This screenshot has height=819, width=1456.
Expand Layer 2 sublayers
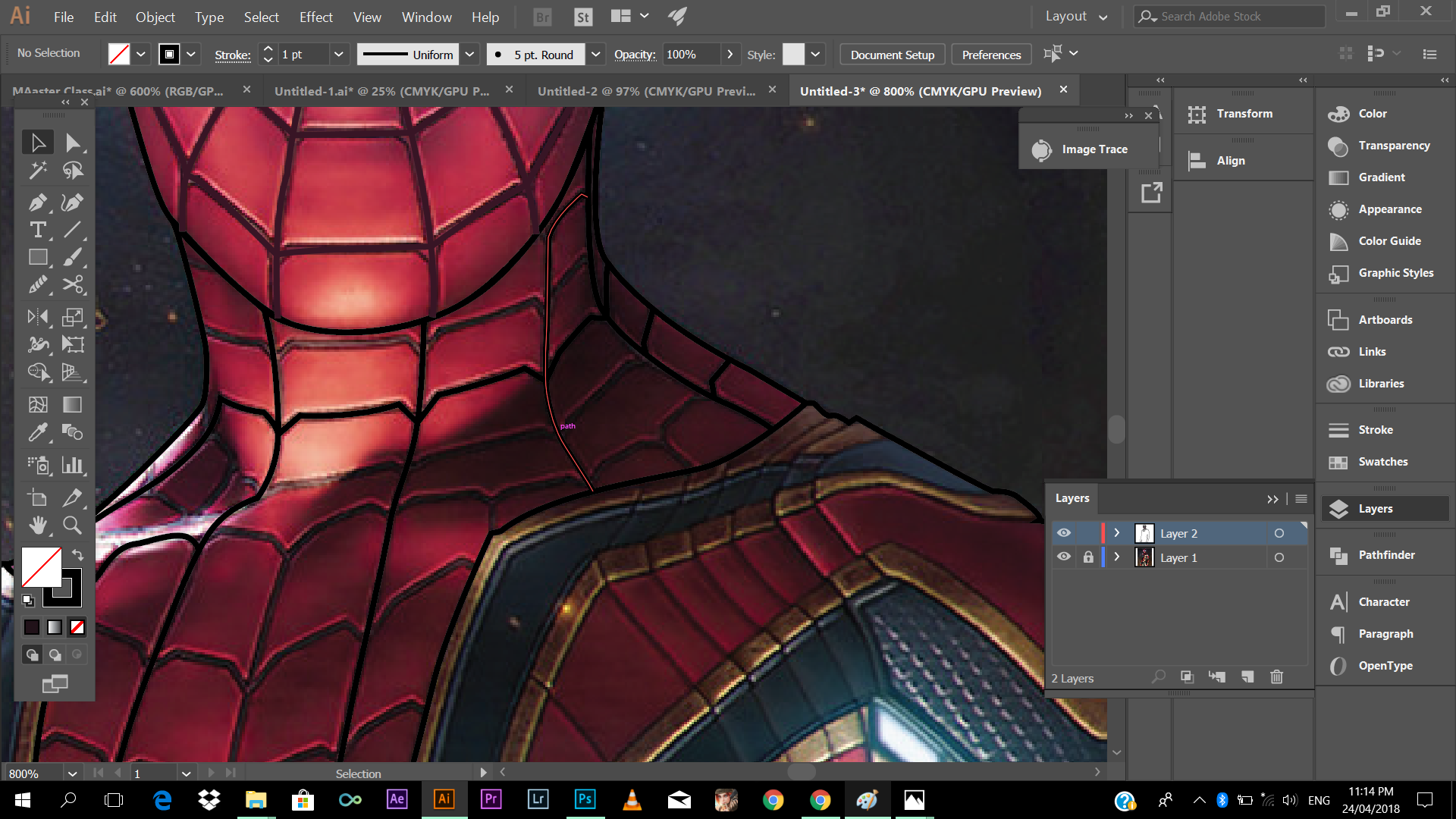(1117, 533)
